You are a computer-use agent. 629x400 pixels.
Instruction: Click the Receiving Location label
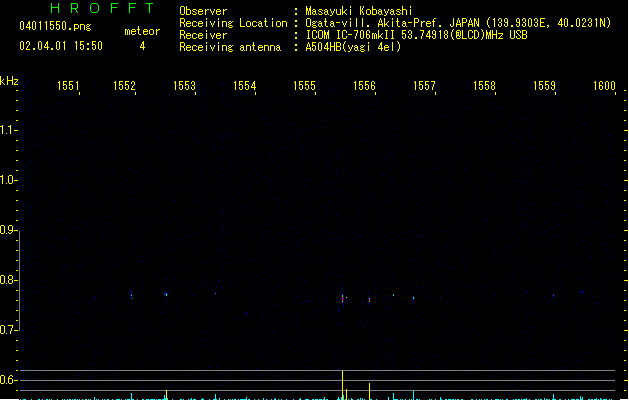(233, 23)
